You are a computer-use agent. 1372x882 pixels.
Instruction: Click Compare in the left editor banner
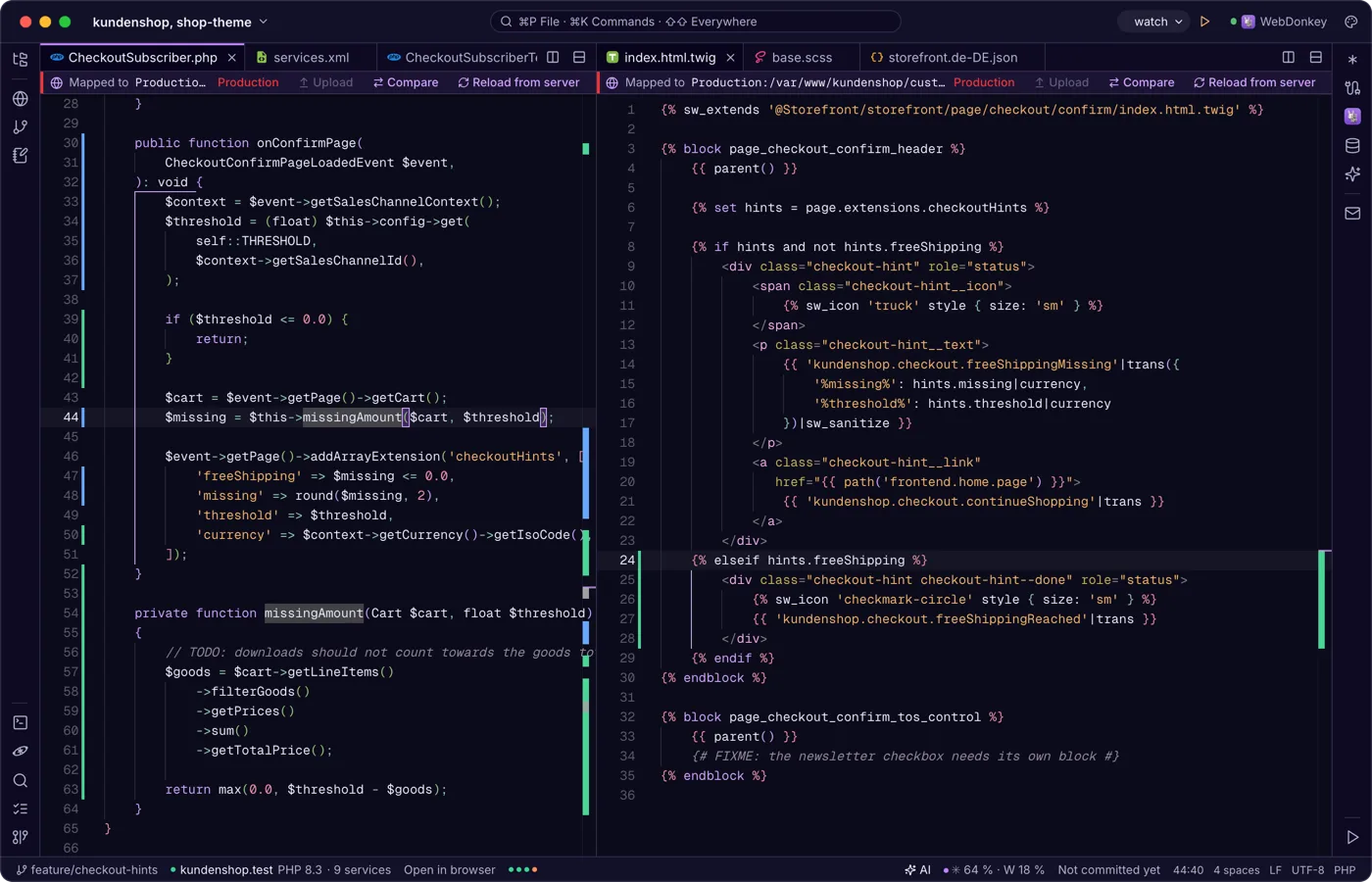point(406,83)
